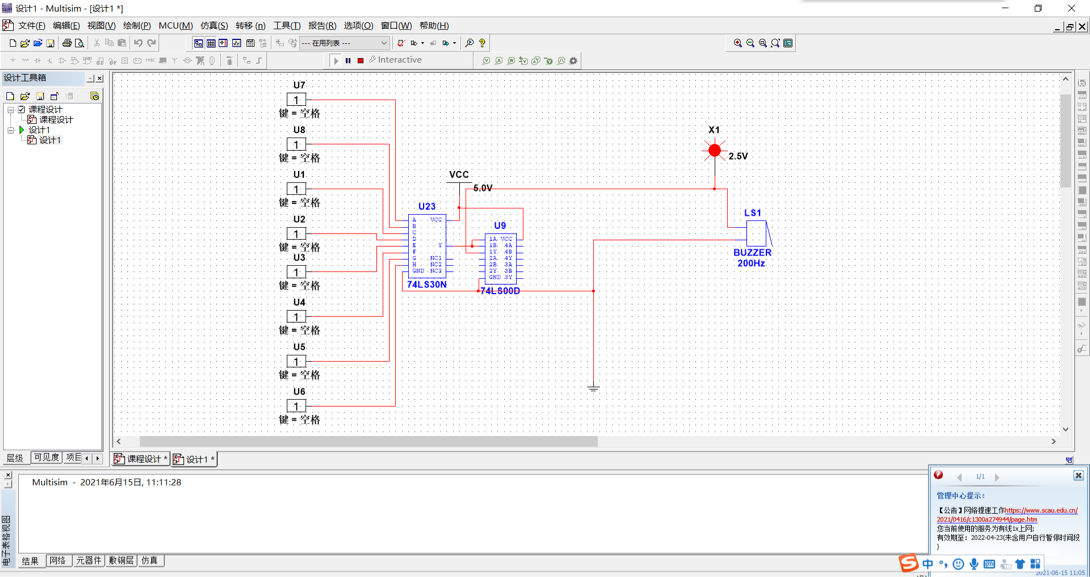Image resolution: width=1090 pixels, height=577 pixels.
Task: Toggle full screen view icon
Action: tap(788, 43)
